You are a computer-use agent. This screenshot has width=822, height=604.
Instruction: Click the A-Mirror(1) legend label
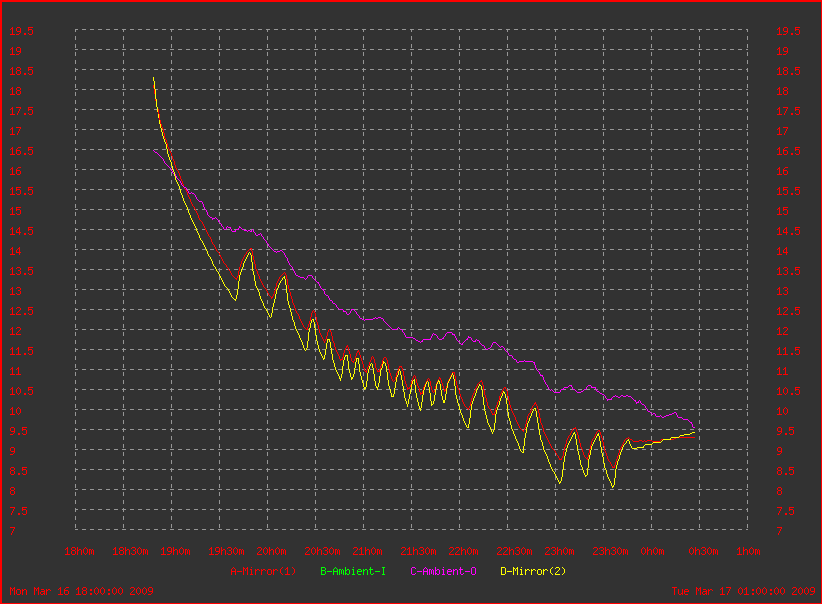pyautogui.click(x=263, y=571)
